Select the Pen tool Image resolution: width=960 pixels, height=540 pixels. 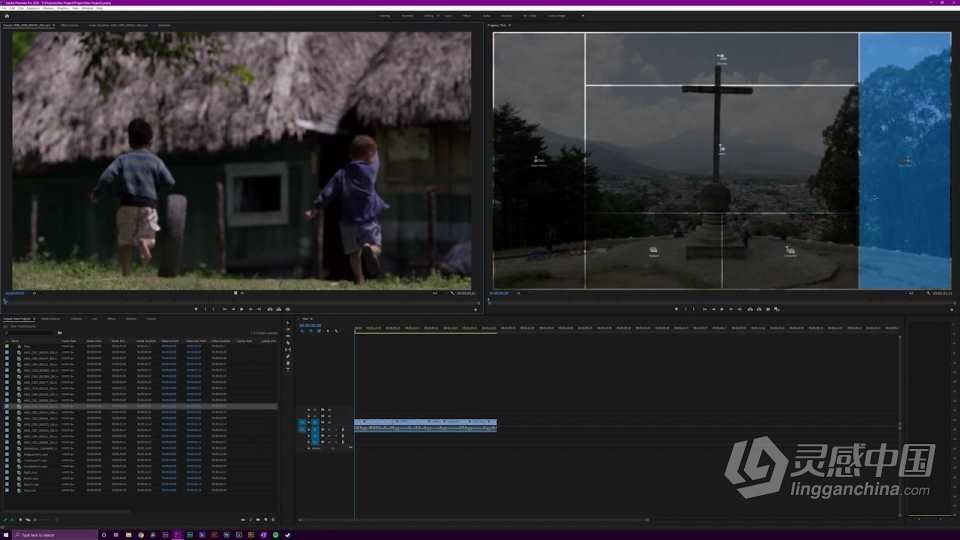288,356
